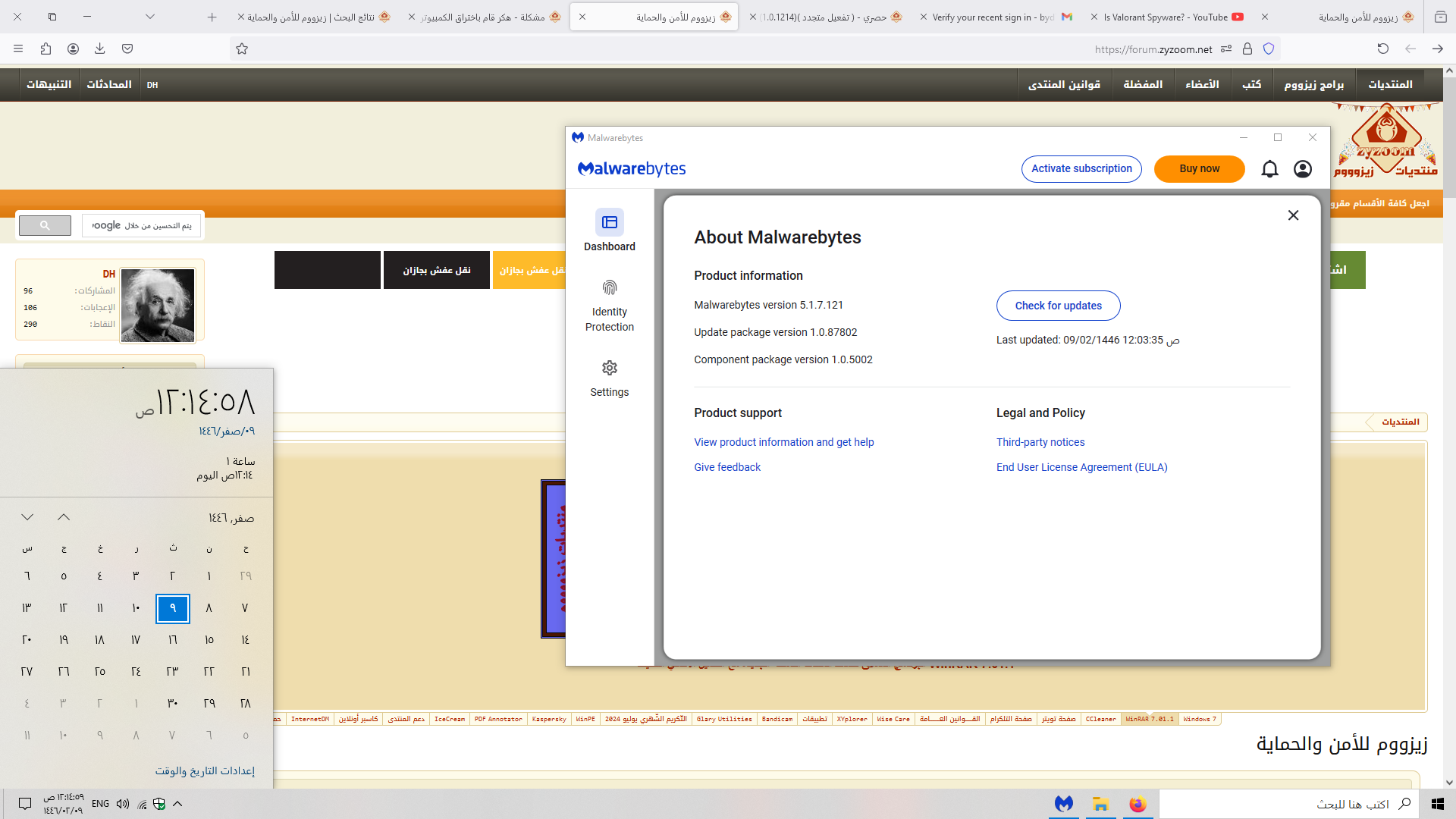This screenshot has height=819, width=1456.
Task: Open the برامج زيزووم menu item
Action: tap(1313, 84)
